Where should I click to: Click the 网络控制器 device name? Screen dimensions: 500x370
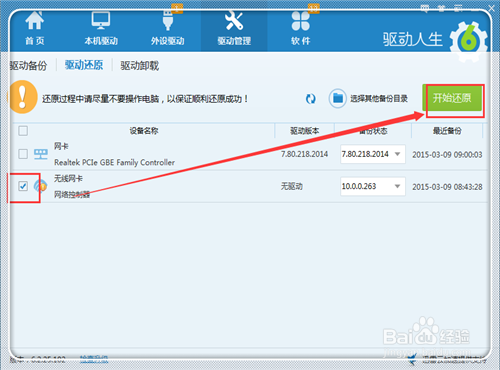tap(72, 194)
